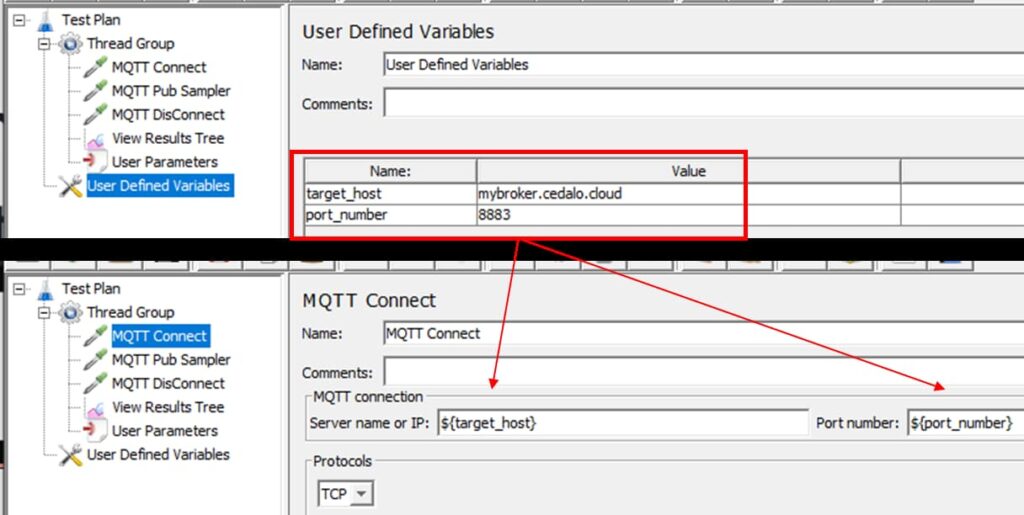Click the Thread Group gear icon in lower tree

[x=70, y=313]
